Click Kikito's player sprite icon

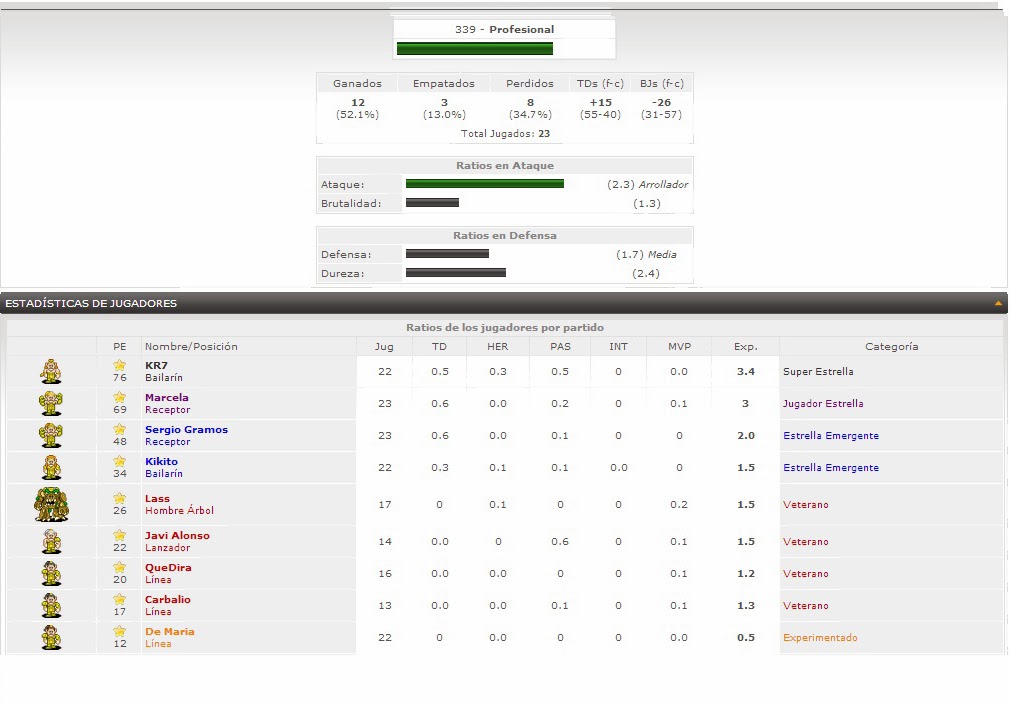(x=51, y=468)
